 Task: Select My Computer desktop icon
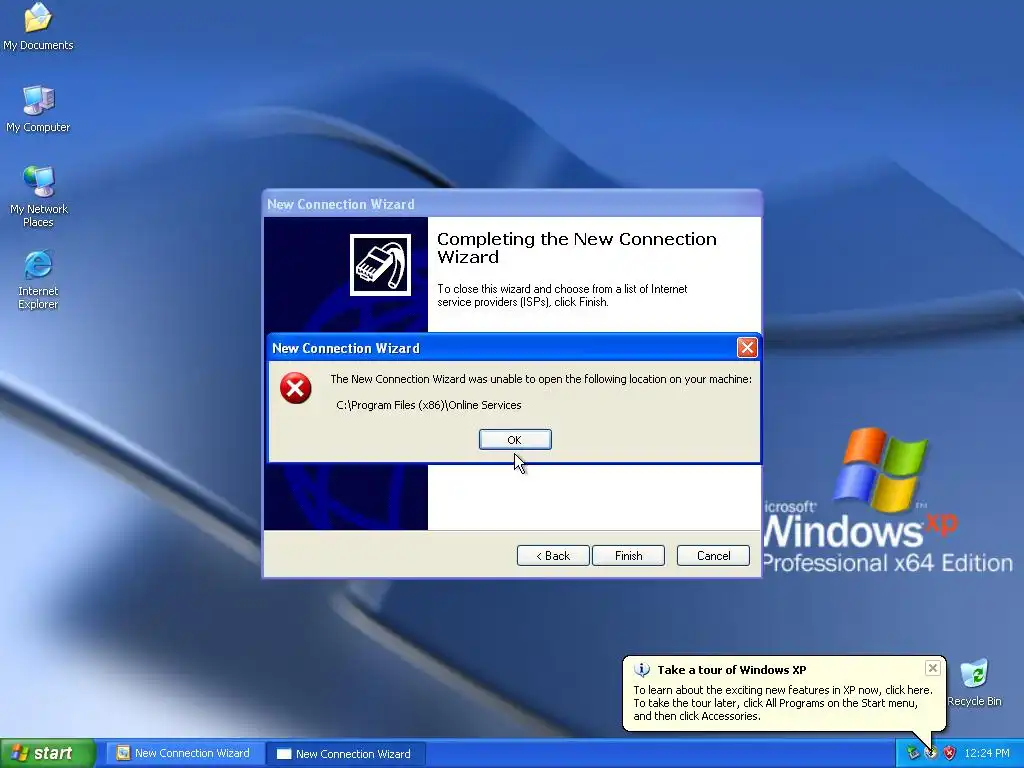click(38, 109)
